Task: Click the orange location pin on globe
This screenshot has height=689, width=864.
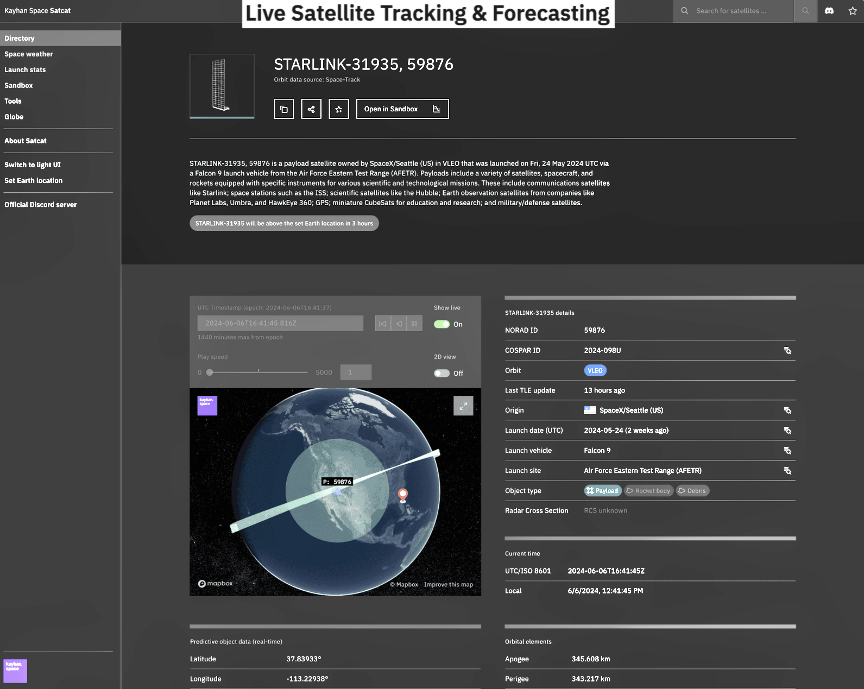Action: tap(403, 494)
